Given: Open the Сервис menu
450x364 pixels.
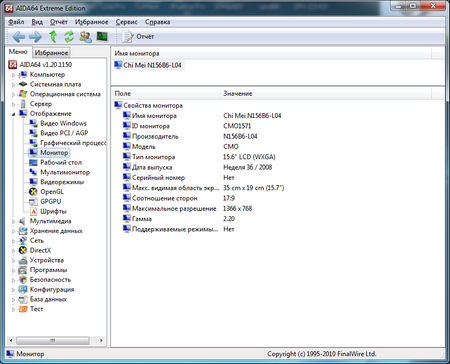Looking at the screenshot, I should pyautogui.click(x=127, y=22).
